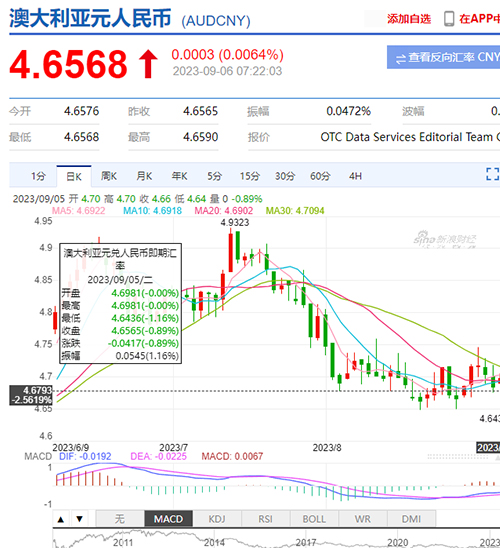Select the 周K weekly chart tab
Screen dimensions: 500x548
(109, 176)
